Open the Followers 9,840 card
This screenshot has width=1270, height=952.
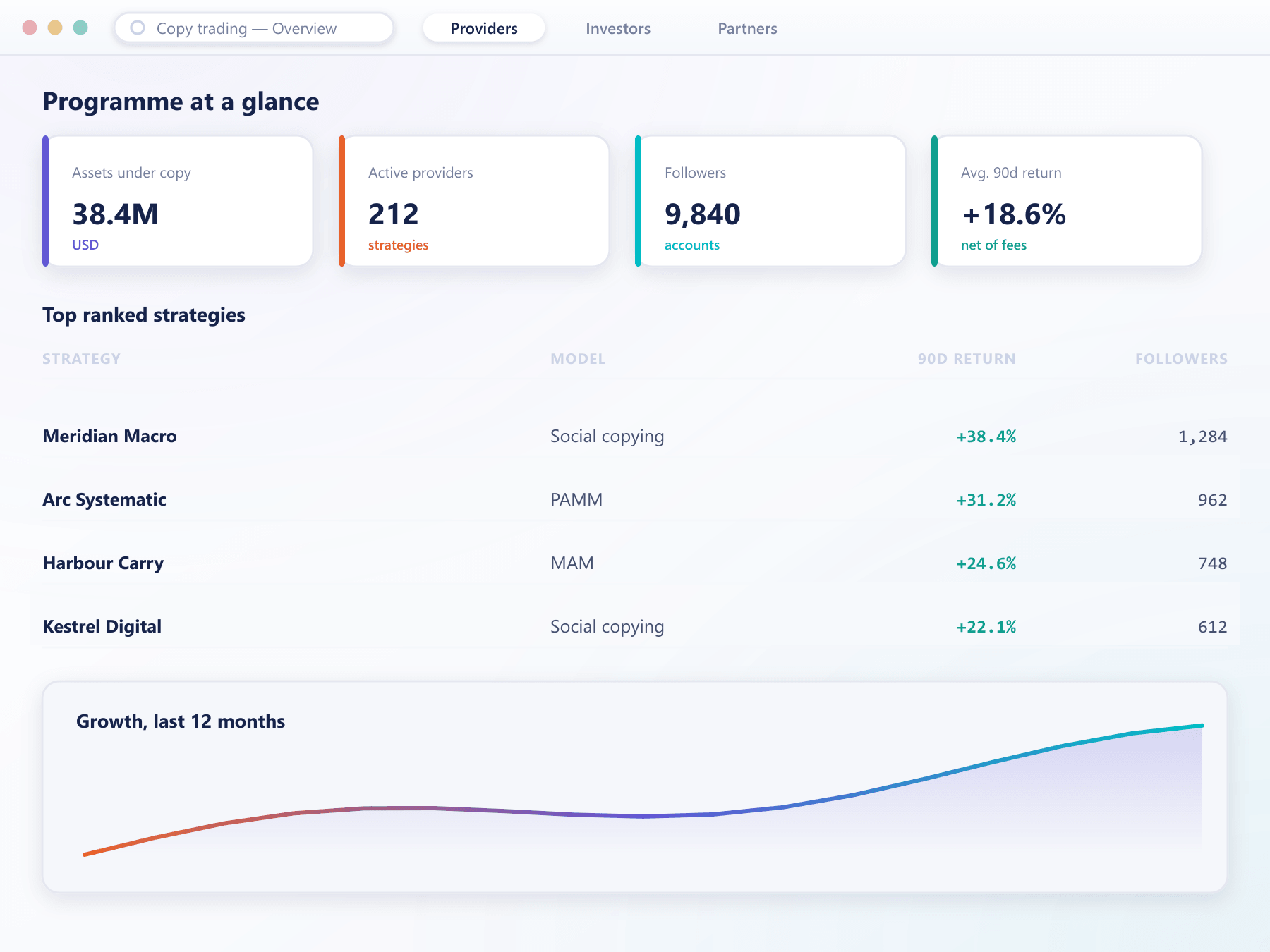click(x=770, y=201)
